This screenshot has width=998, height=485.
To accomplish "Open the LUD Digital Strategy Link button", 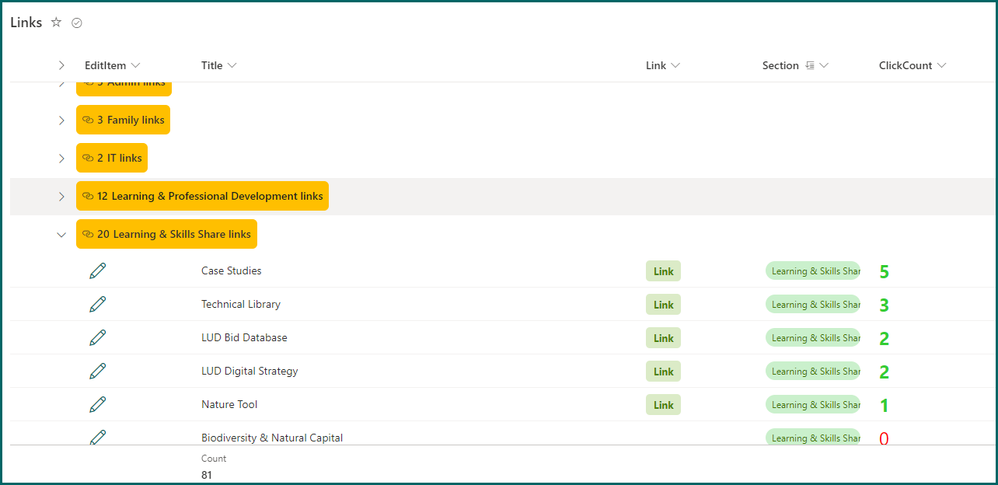I will pyautogui.click(x=663, y=372).
